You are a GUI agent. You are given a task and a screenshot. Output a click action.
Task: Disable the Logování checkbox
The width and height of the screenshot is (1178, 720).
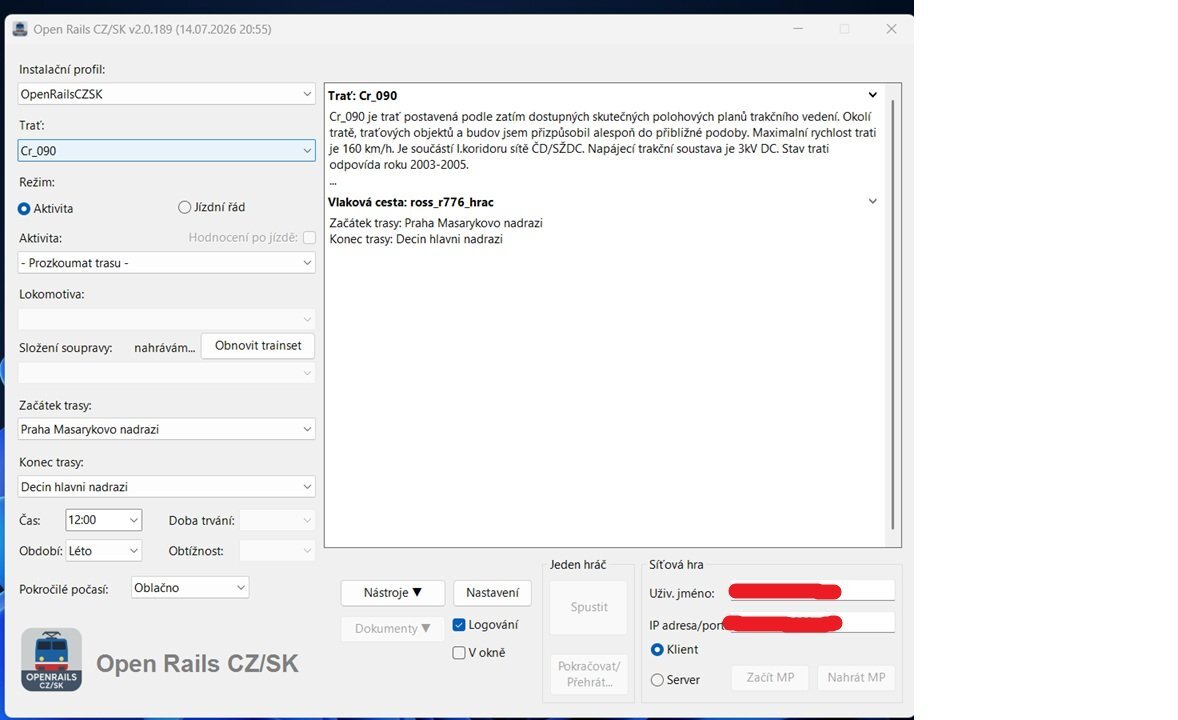[459, 625]
